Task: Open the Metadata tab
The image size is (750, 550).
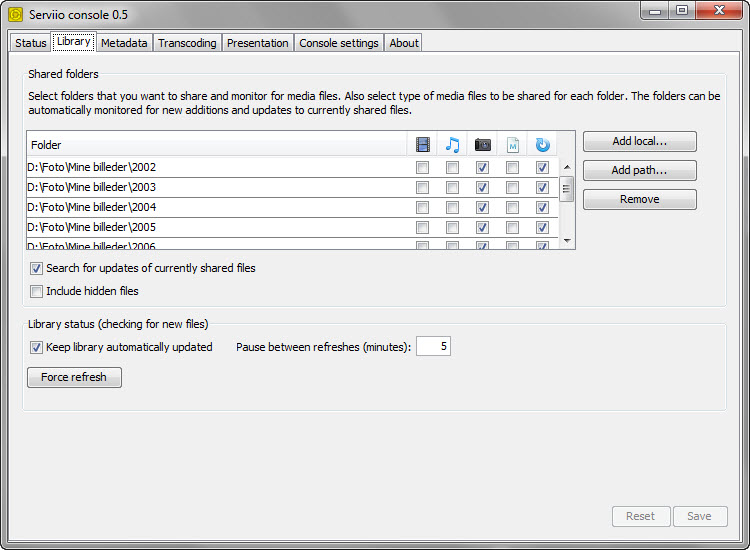Action: point(124,43)
